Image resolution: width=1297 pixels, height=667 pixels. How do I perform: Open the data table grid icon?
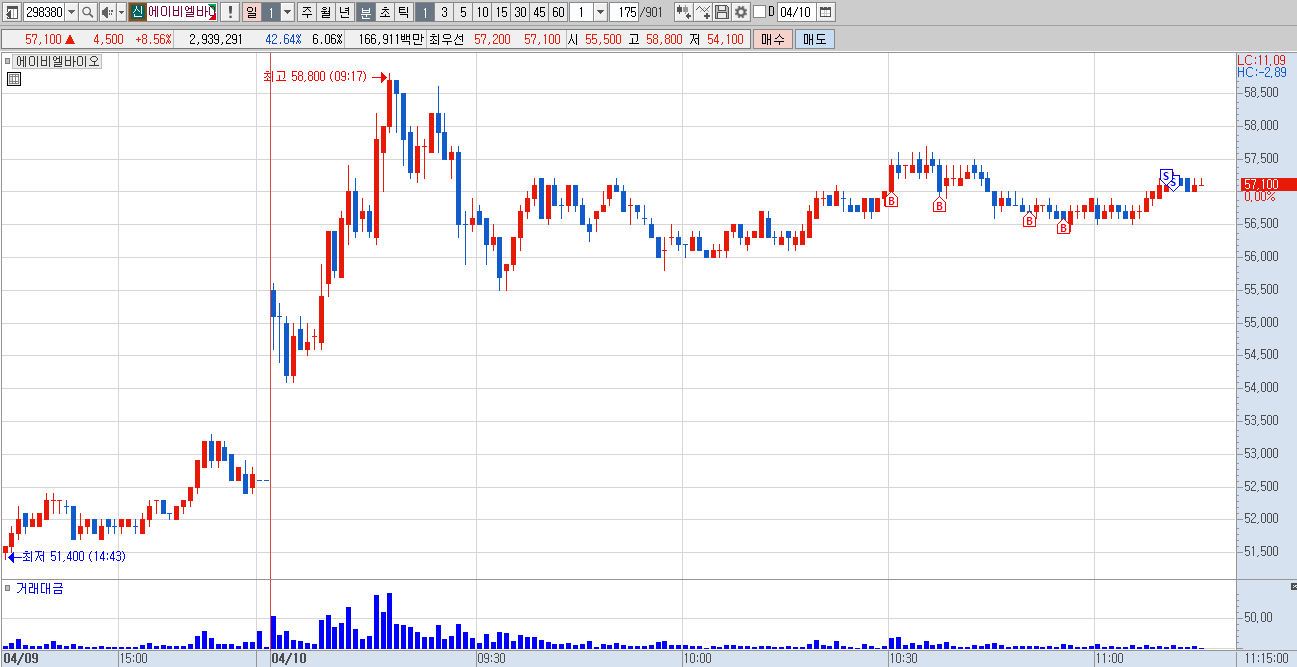14,80
